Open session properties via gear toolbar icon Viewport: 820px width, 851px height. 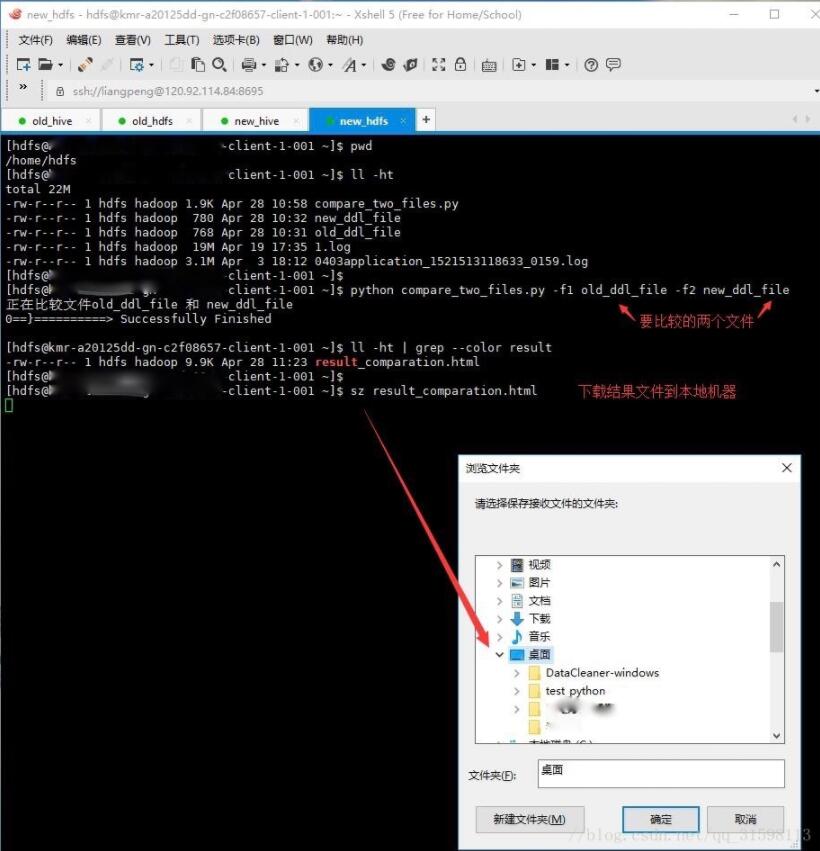(137, 64)
